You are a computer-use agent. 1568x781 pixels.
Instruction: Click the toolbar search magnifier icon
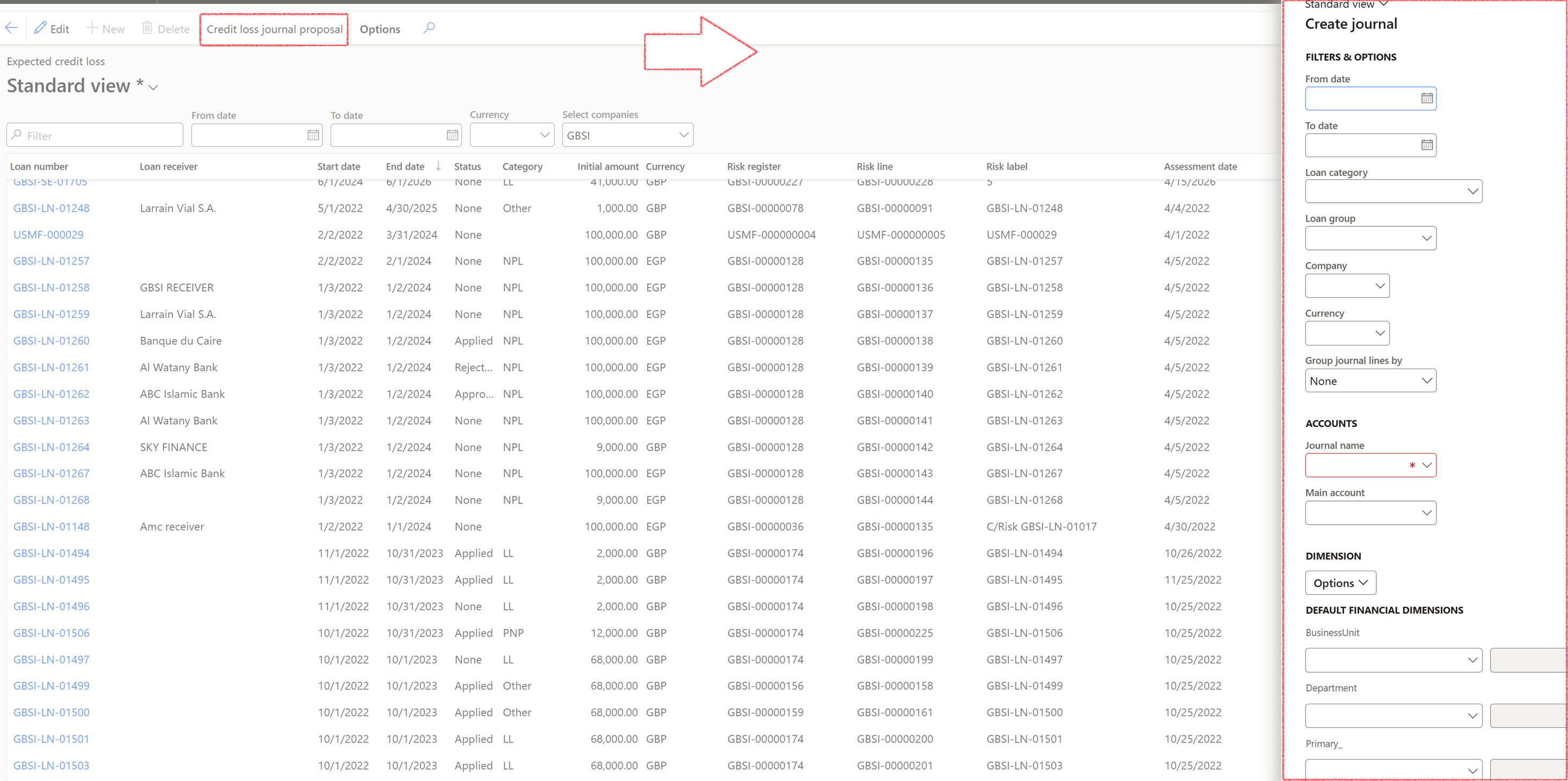[x=429, y=28]
